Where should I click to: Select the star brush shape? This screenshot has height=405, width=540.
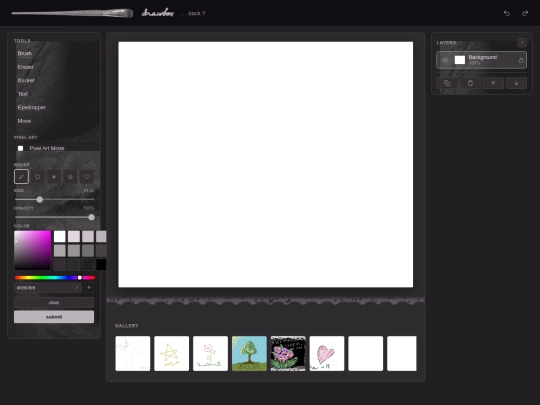click(70, 177)
